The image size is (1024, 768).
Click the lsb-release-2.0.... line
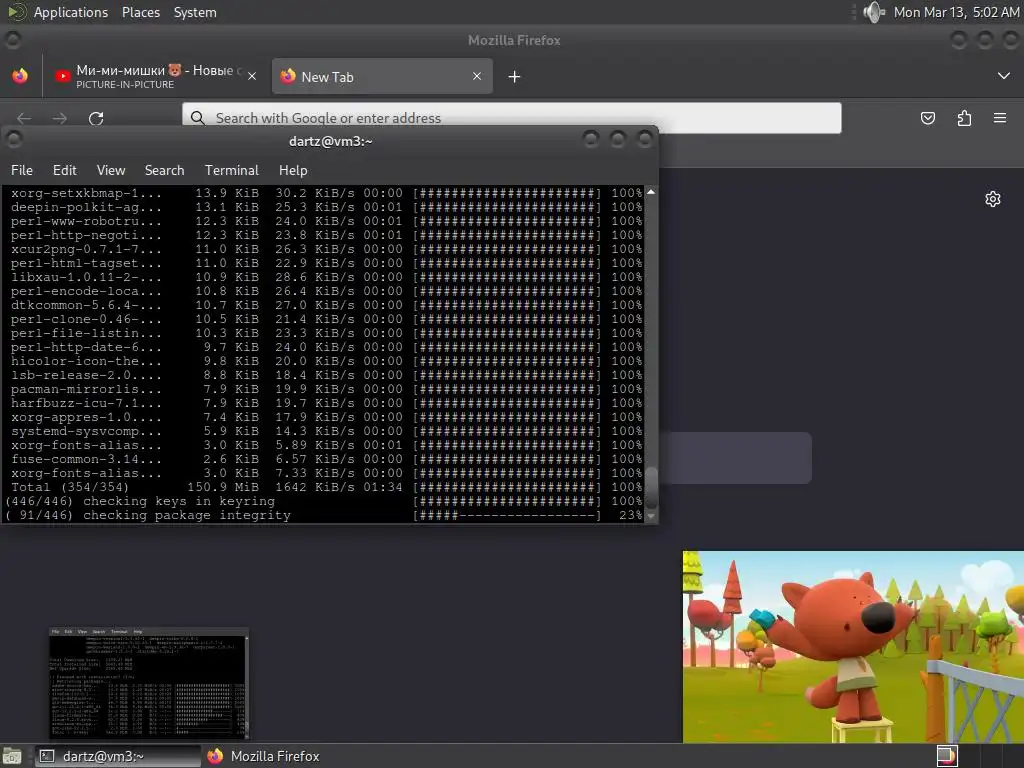click(x=327, y=376)
